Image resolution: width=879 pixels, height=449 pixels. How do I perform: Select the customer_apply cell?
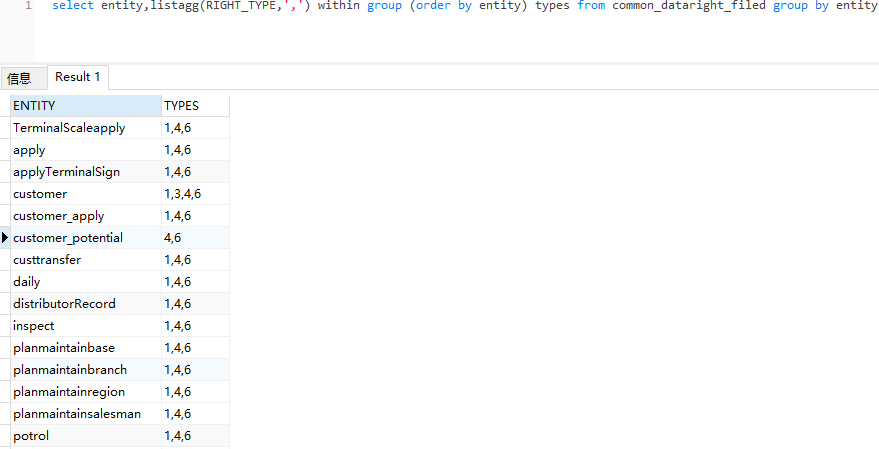click(86, 216)
